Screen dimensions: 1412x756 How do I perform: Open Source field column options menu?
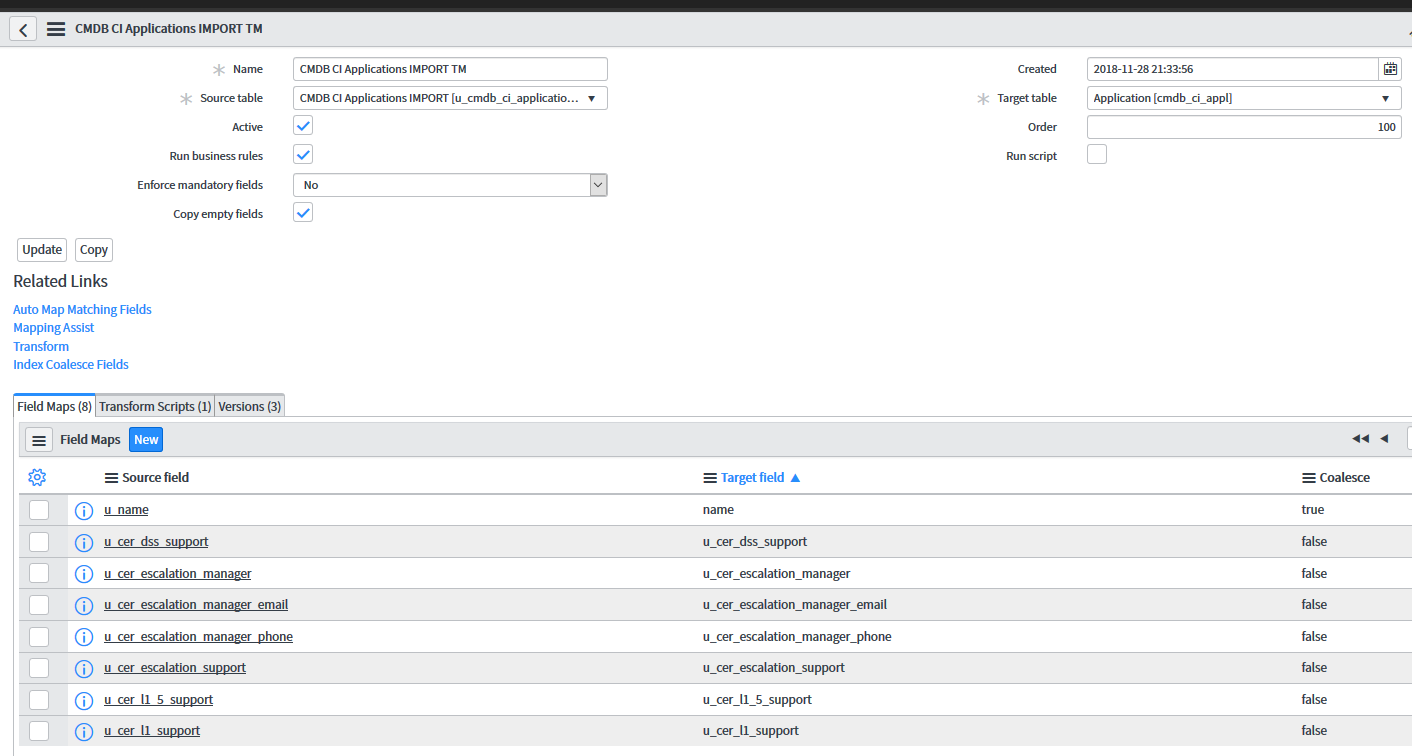point(111,478)
